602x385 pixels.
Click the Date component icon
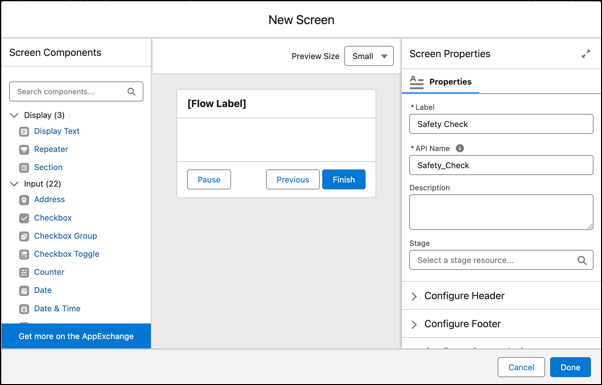pos(24,291)
